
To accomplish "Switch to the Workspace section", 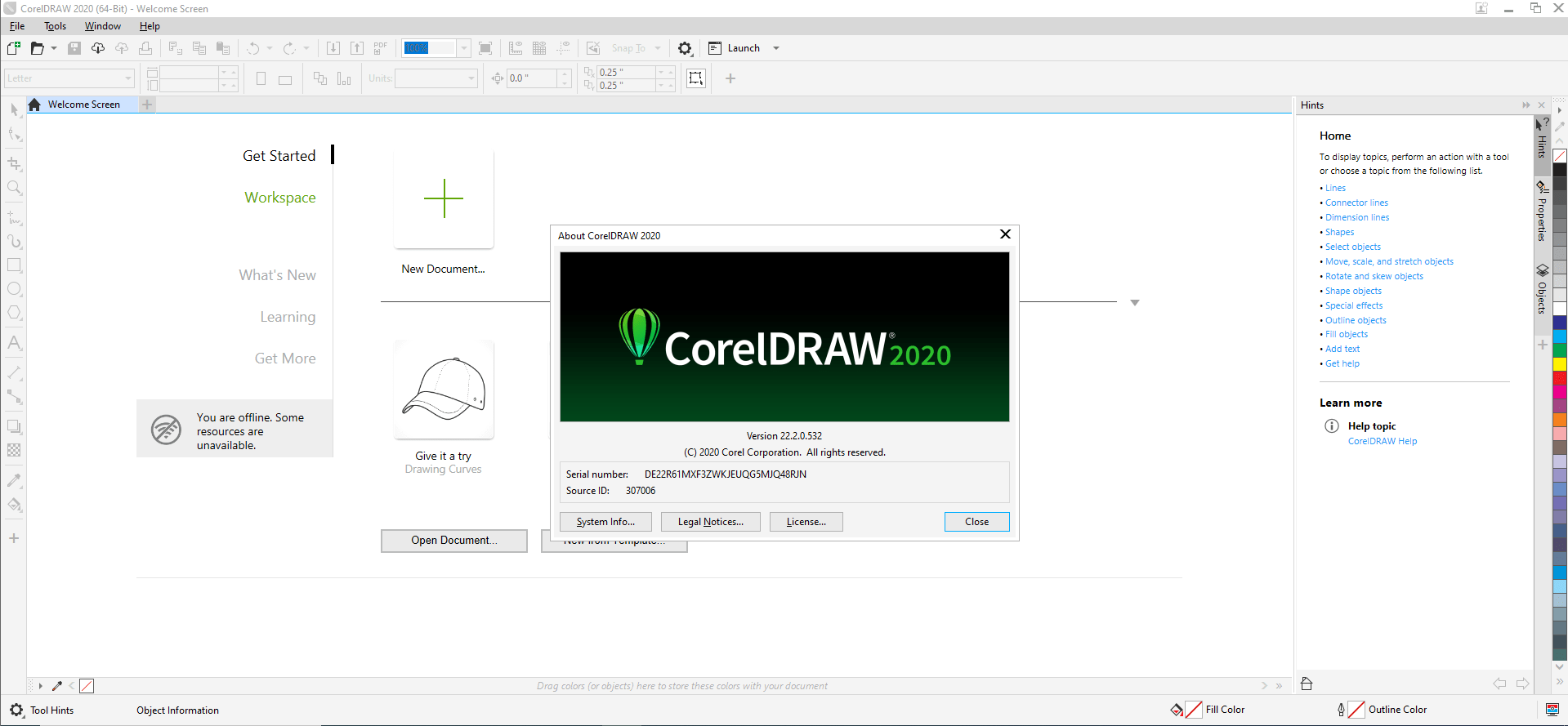I will [x=280, y=198].
